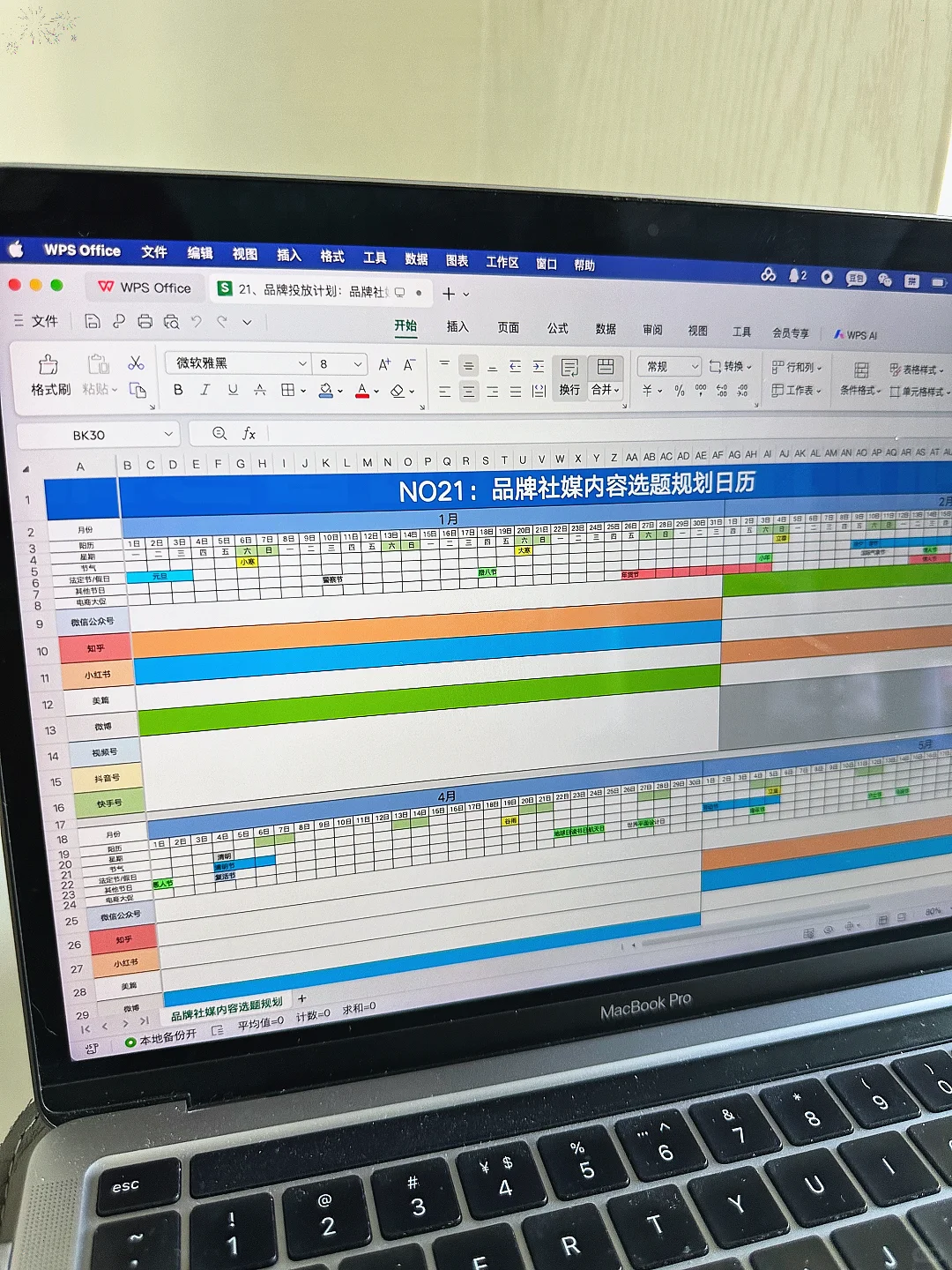Viewport: 952px width, 1270px height.
Task: Click the thousands separator icon
Action: (701, 389)
